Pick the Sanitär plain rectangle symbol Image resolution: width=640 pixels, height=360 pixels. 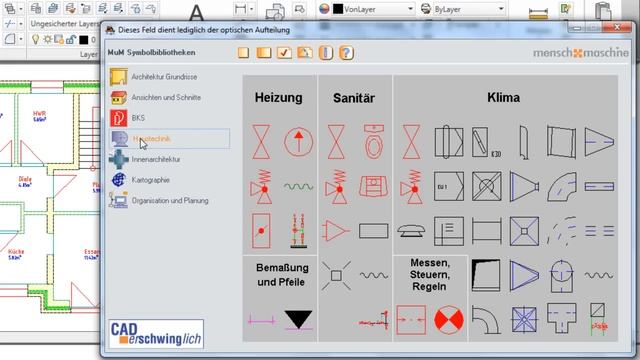373,231
